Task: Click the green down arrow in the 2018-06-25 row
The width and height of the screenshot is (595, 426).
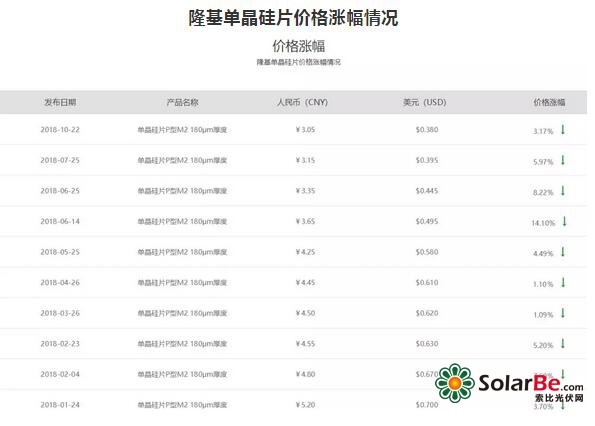Action: tap(563, 190)
